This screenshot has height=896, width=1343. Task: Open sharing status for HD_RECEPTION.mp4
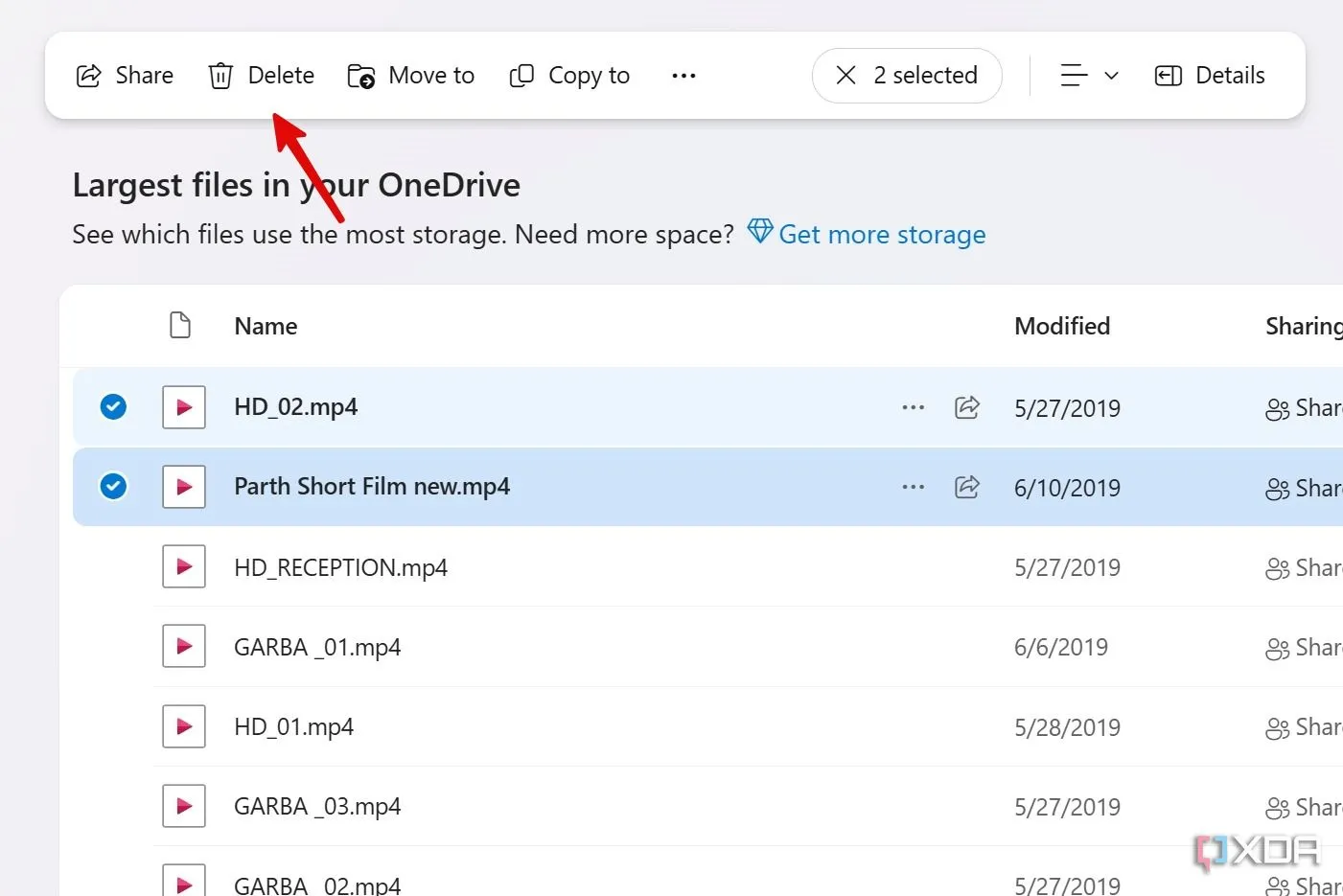point(1304,568)
